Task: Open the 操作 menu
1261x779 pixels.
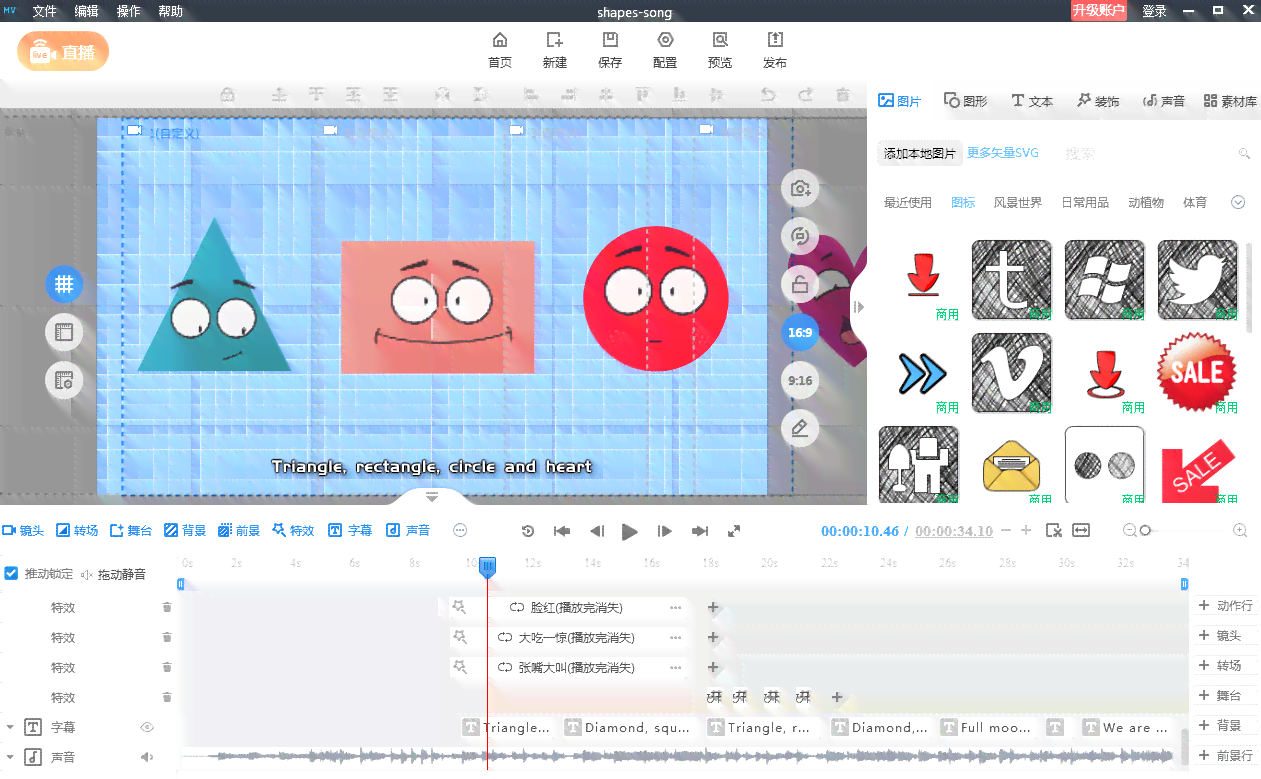Action: [x=129, y=12]
